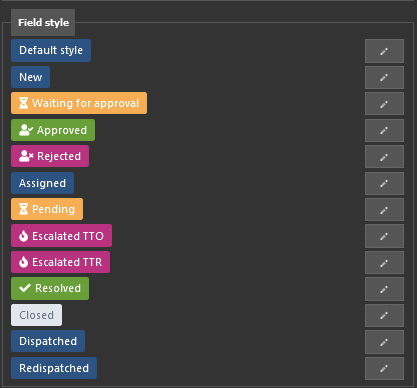Open edit for Escalated TTR style
Image resolution: width=417 pixels, height=388 pixels.
[x=384, y=262]
